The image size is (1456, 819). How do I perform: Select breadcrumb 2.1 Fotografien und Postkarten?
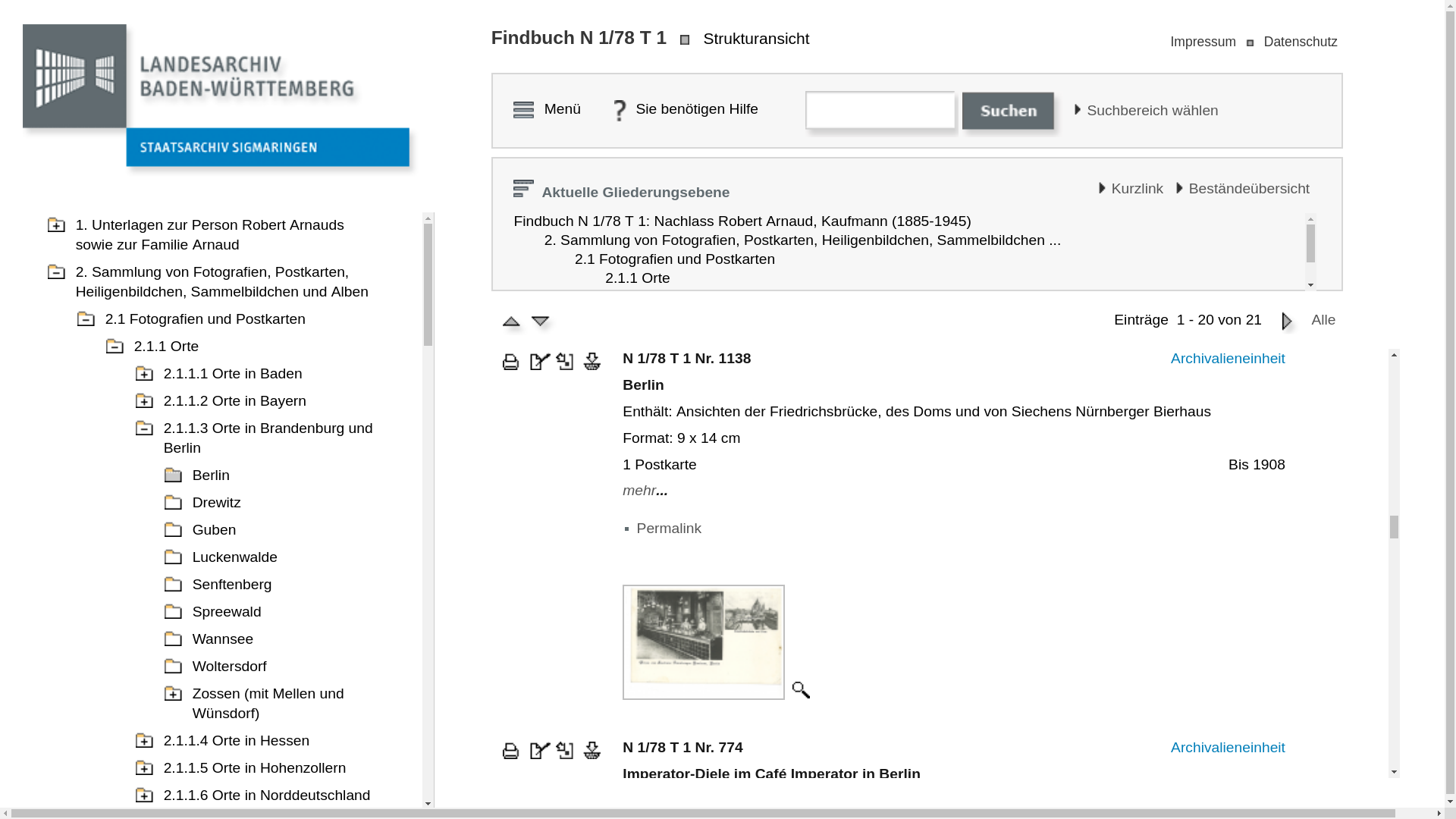pos(674,259)
